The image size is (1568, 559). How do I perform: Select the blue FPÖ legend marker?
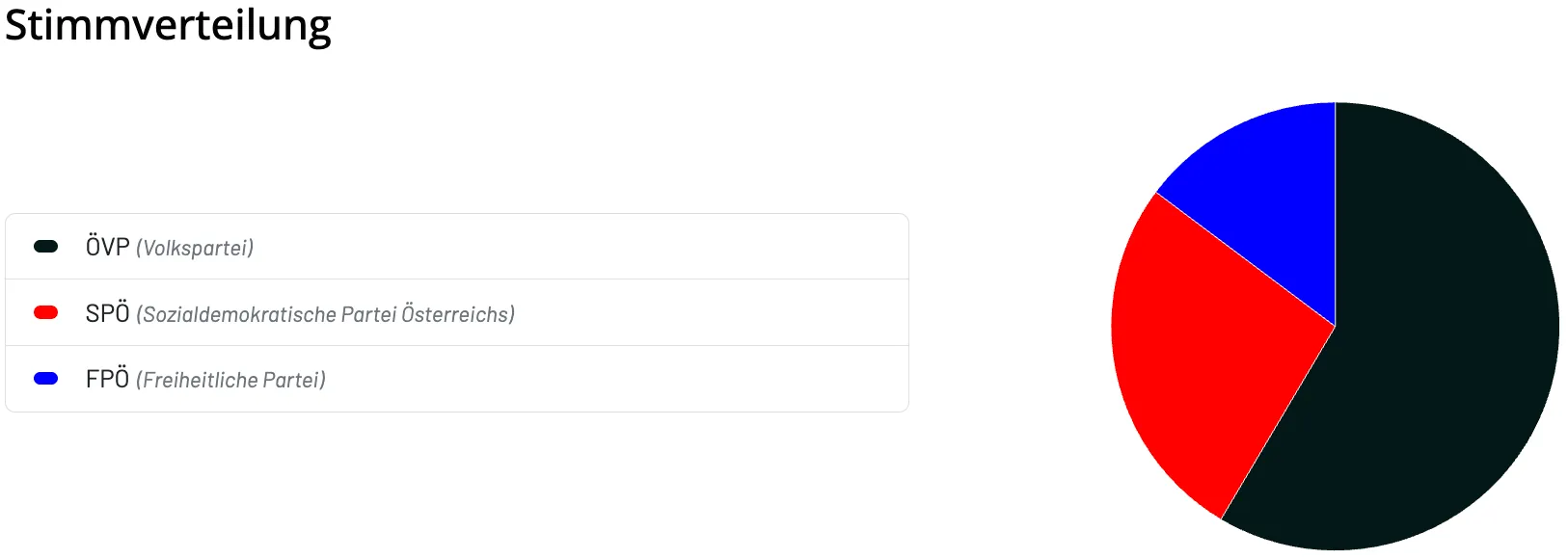46,379
